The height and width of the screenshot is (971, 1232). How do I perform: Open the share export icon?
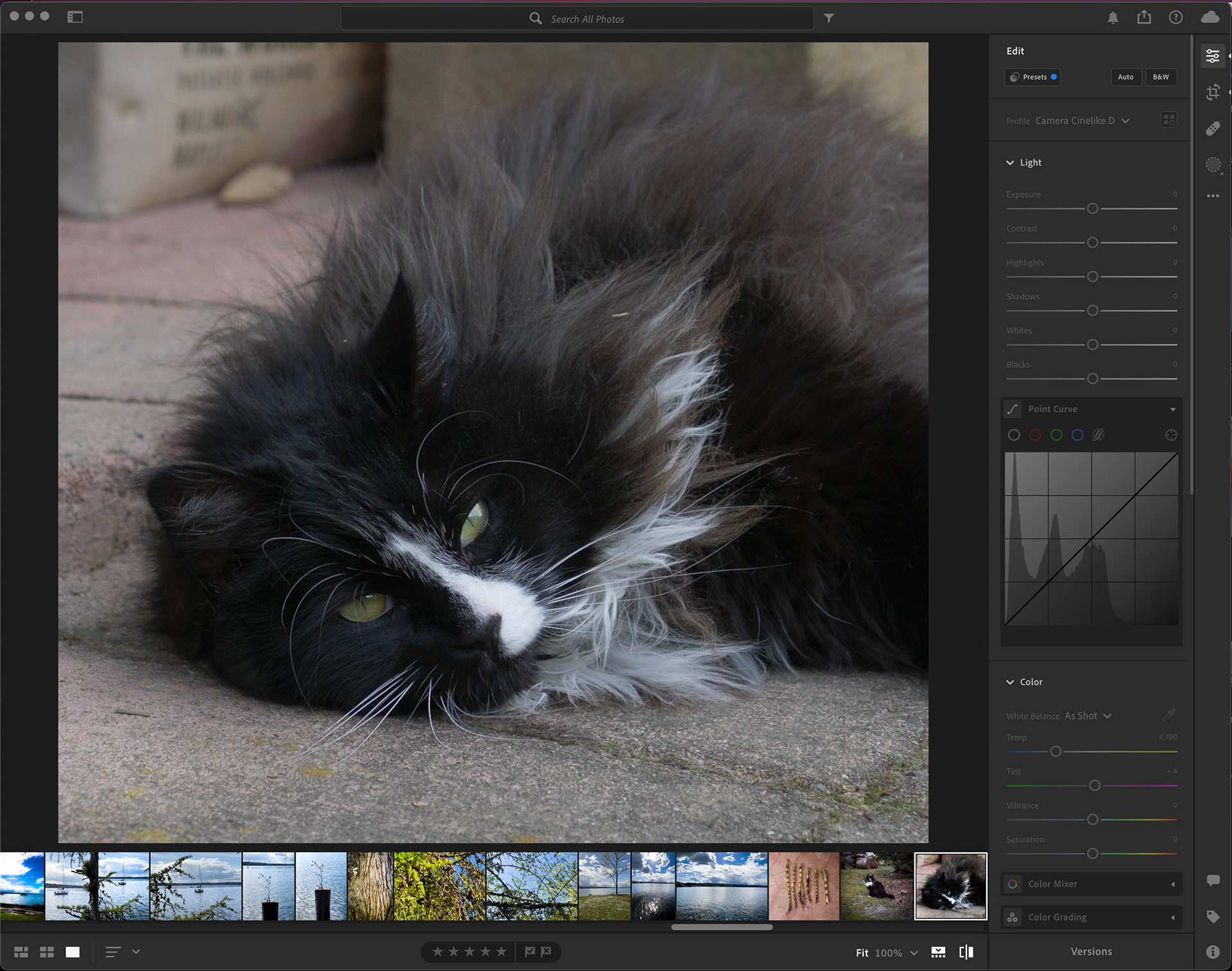[x=1144, y=18]
